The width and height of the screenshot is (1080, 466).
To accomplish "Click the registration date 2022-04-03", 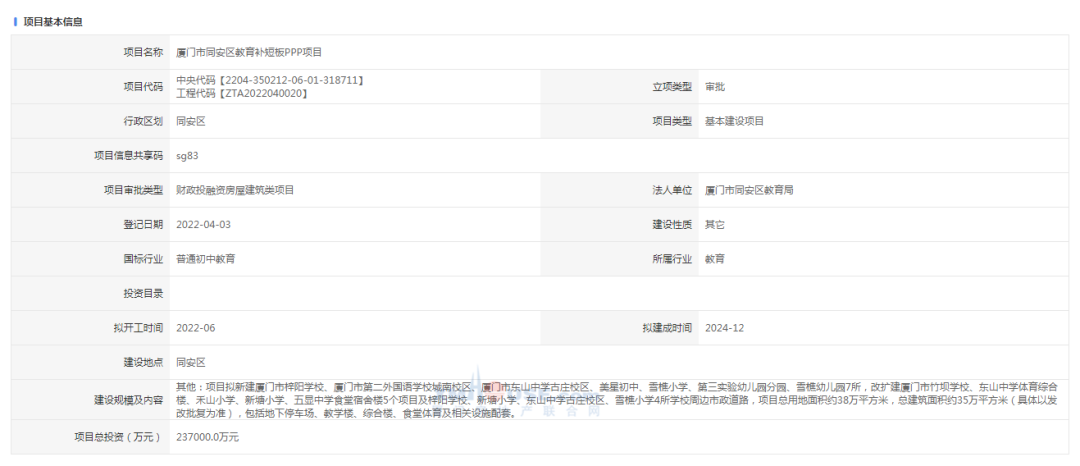I will [203, 225].
